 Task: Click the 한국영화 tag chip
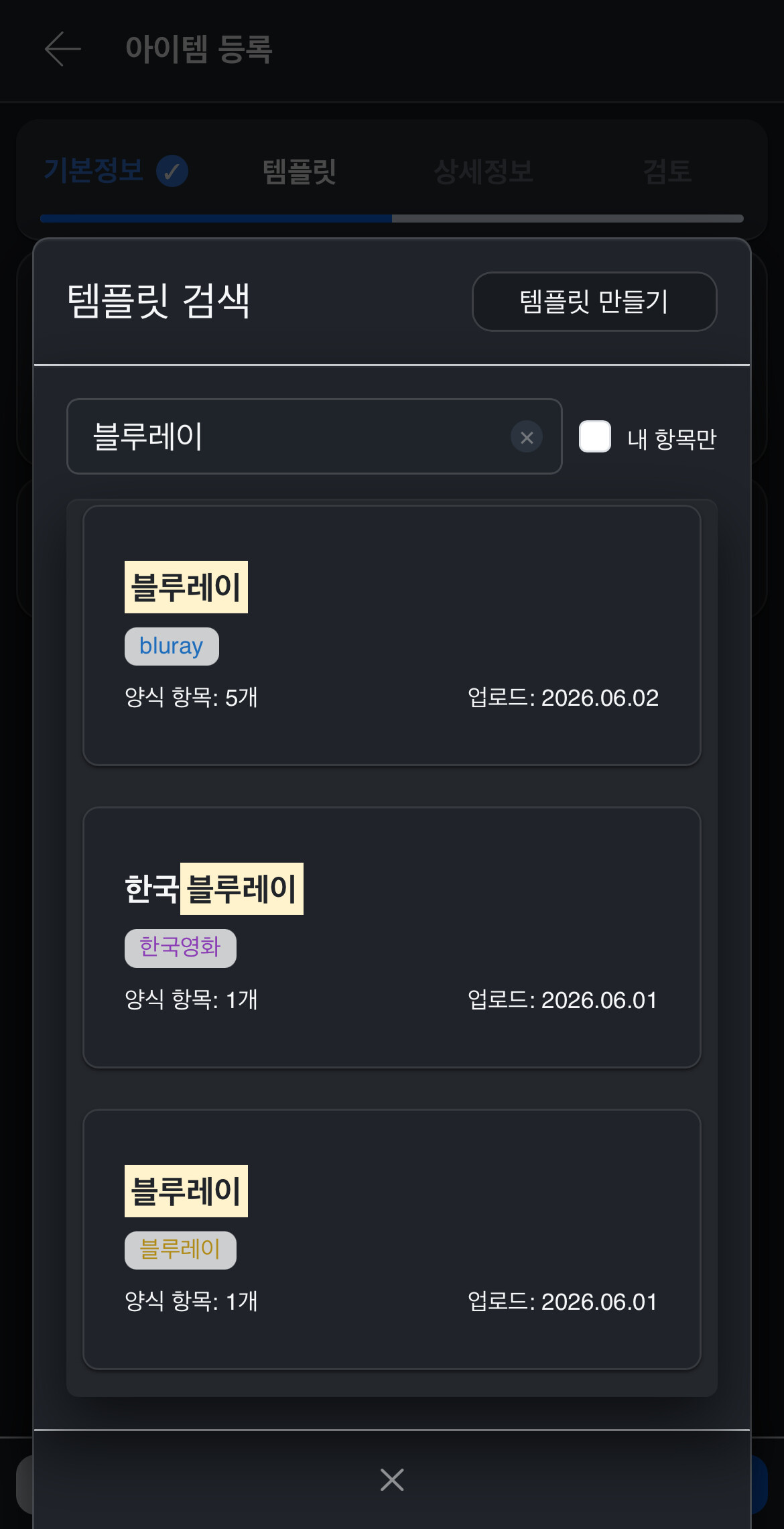[180, 948]
